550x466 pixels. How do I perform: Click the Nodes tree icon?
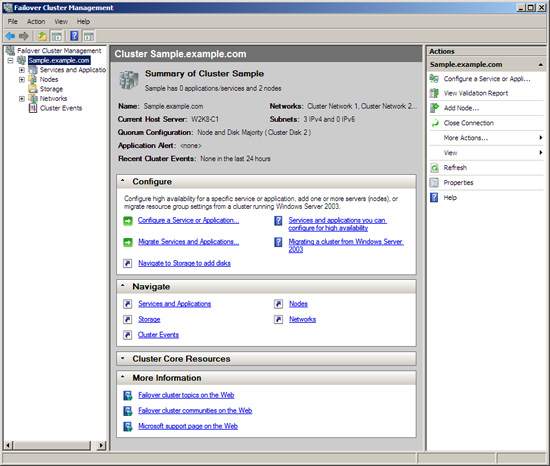pyautogui.click(x=33, y=79)
